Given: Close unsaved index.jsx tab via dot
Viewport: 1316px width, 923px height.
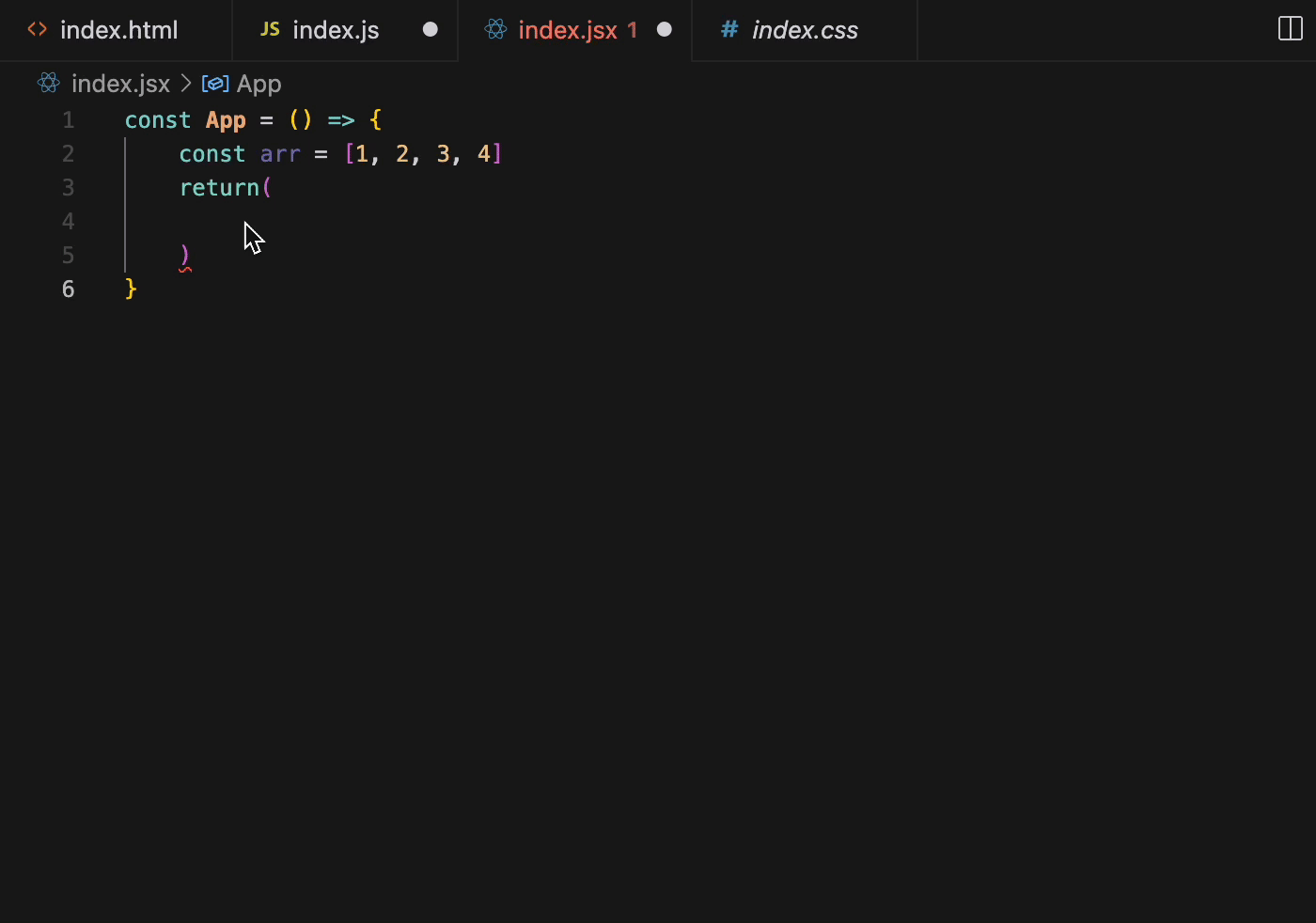Looking at the screenshot, I should (665, 29).
